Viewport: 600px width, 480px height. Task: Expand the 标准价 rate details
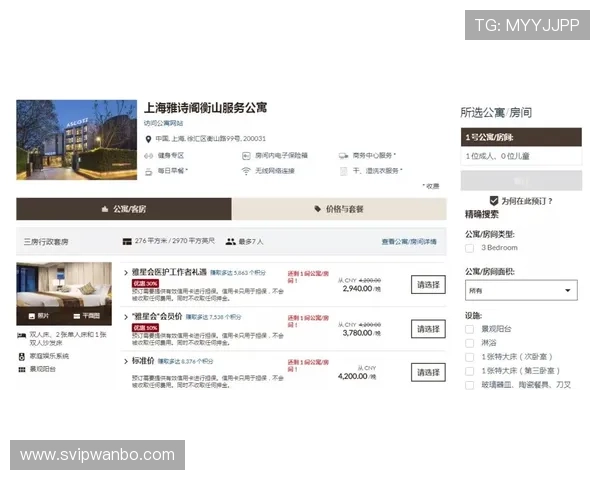point(126,361)
